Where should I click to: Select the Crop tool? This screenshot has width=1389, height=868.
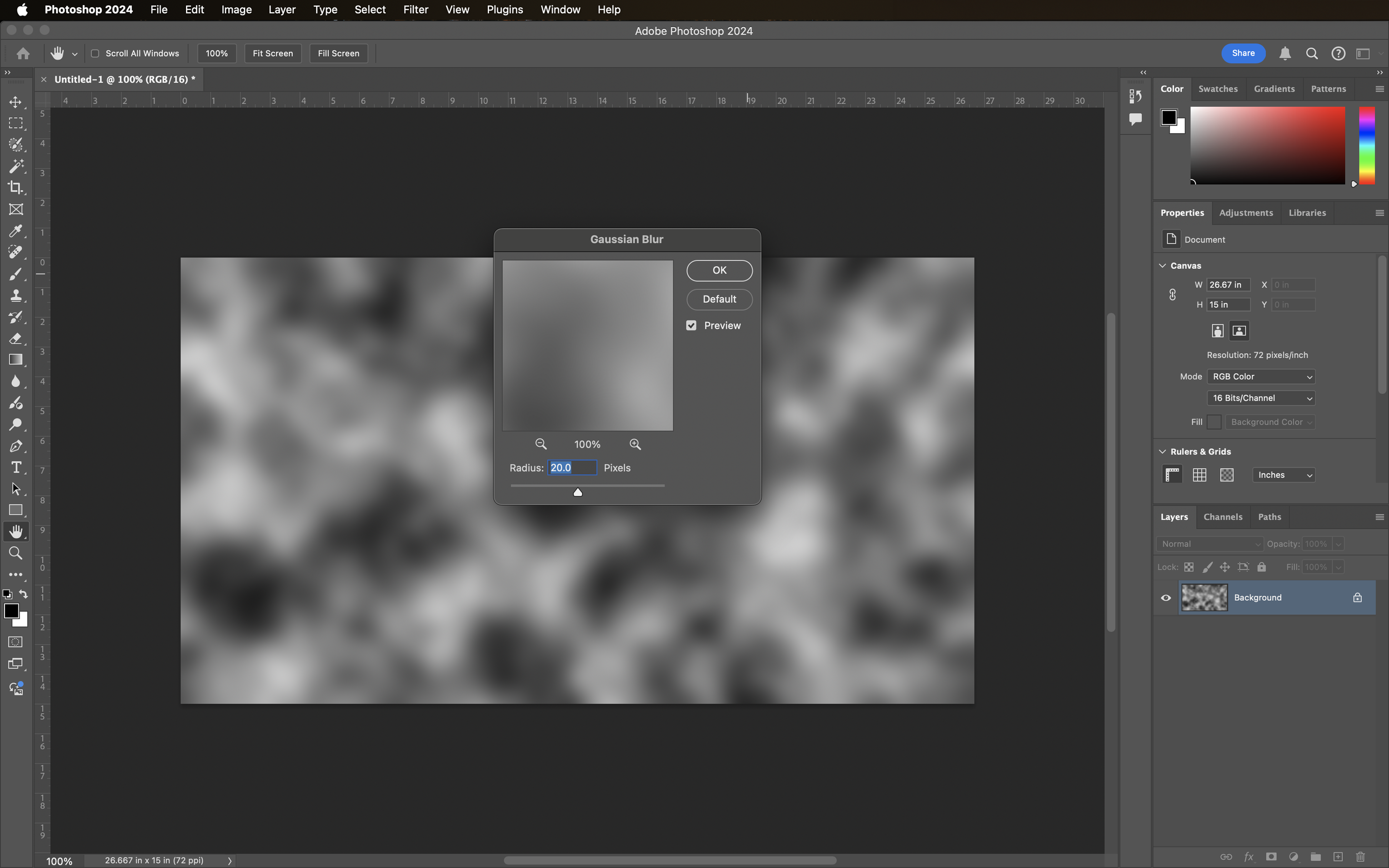pos(16,188)
